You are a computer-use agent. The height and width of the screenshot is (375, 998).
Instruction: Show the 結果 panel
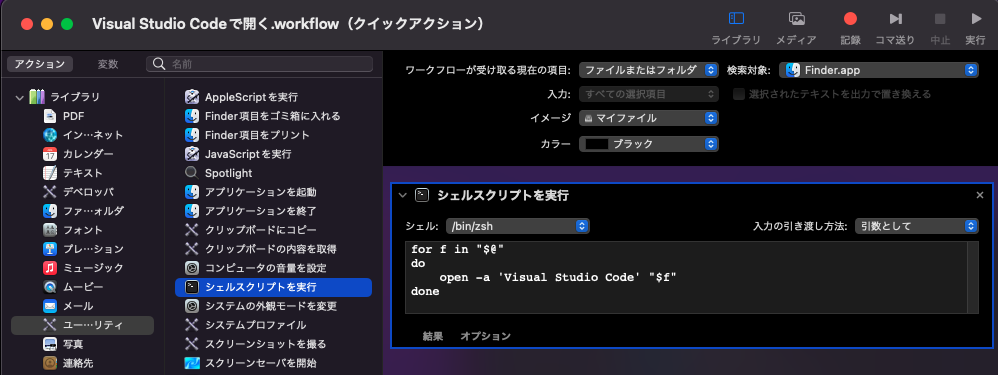click(433, 336)
